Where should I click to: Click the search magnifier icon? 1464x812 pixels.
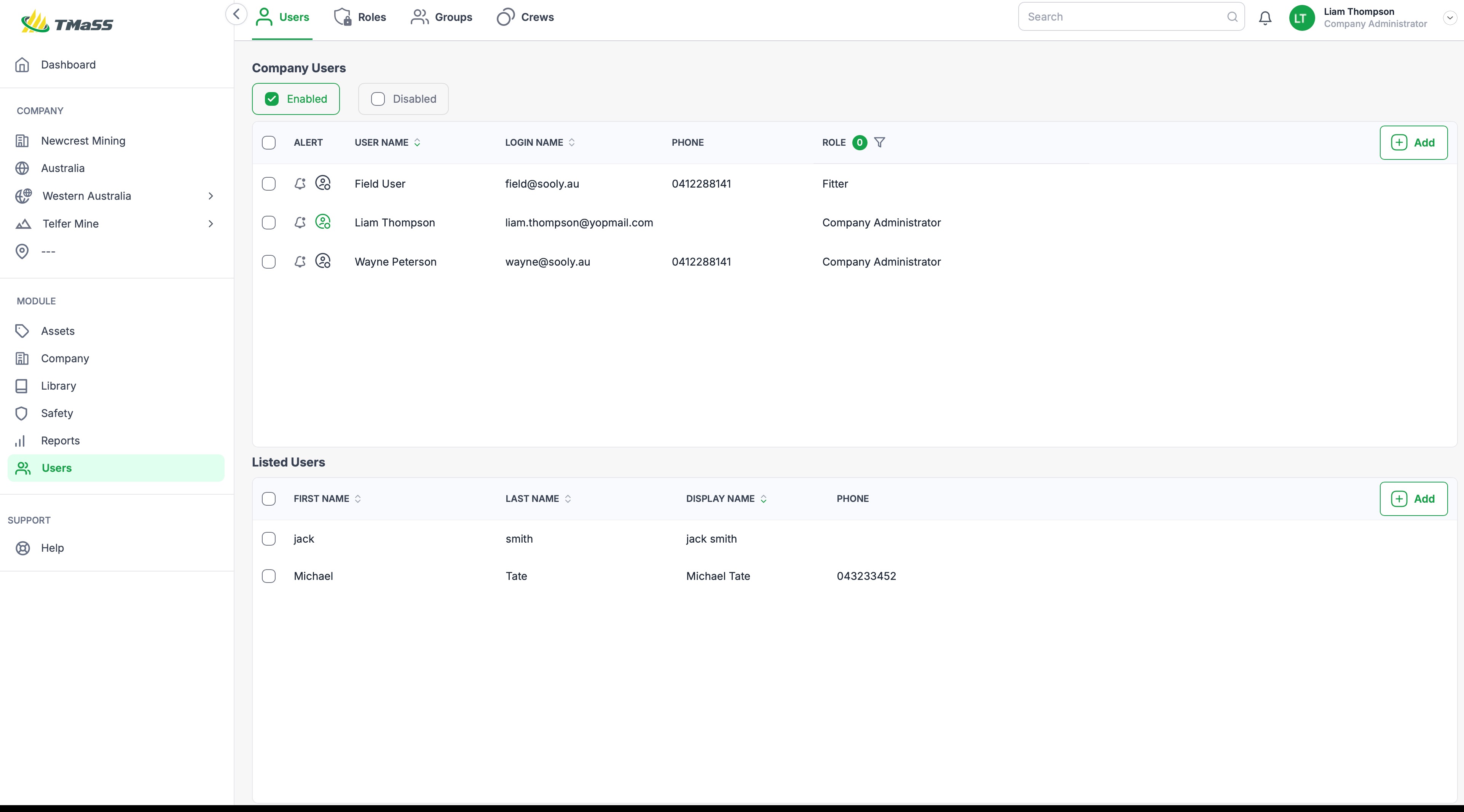(1231, 17)
